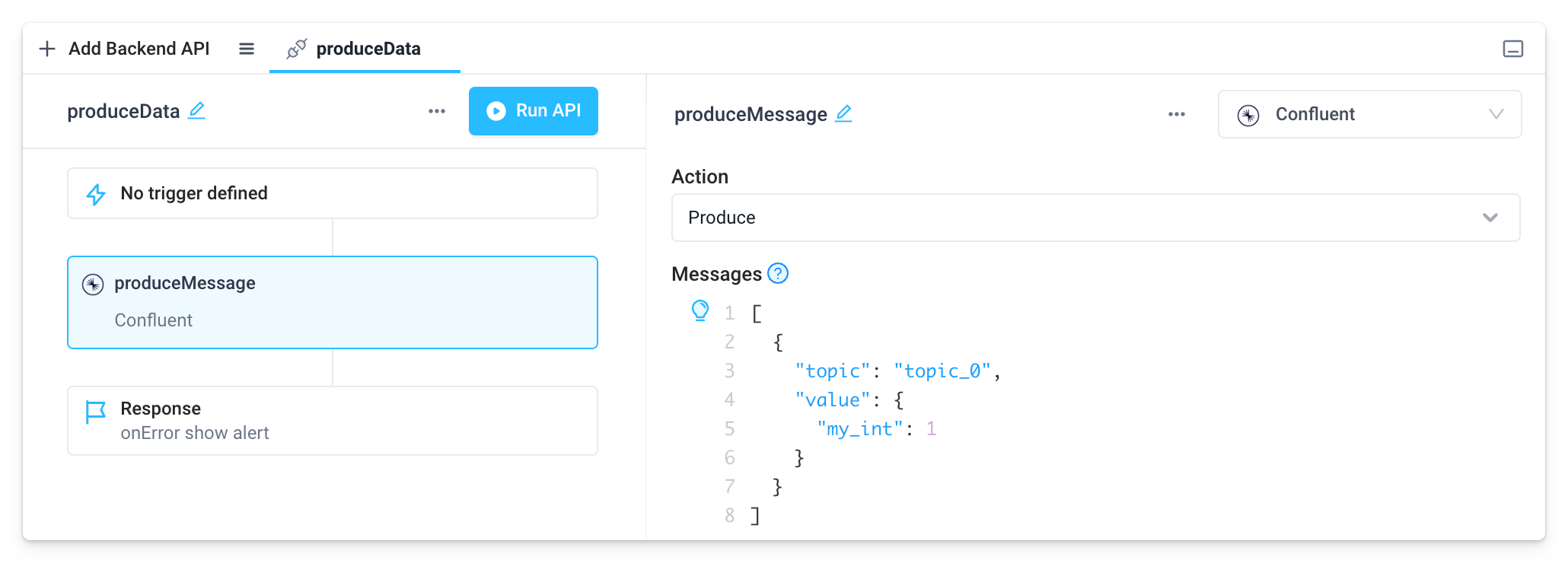Open the Confluent integration dropdown
This screenshot has height=563, width=1568.
point(1369,114)
